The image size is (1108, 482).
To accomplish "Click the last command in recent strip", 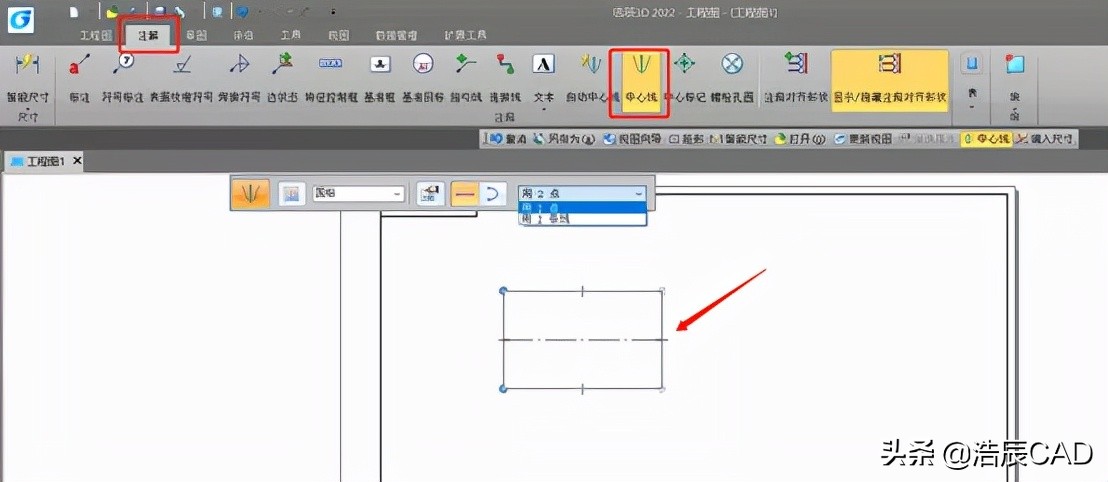I will pos(1044,139).
